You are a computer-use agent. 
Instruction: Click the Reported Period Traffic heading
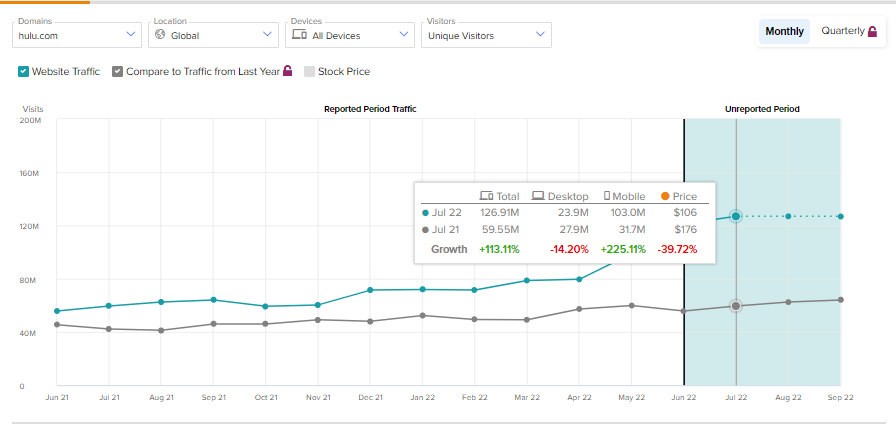pos(370,109)
